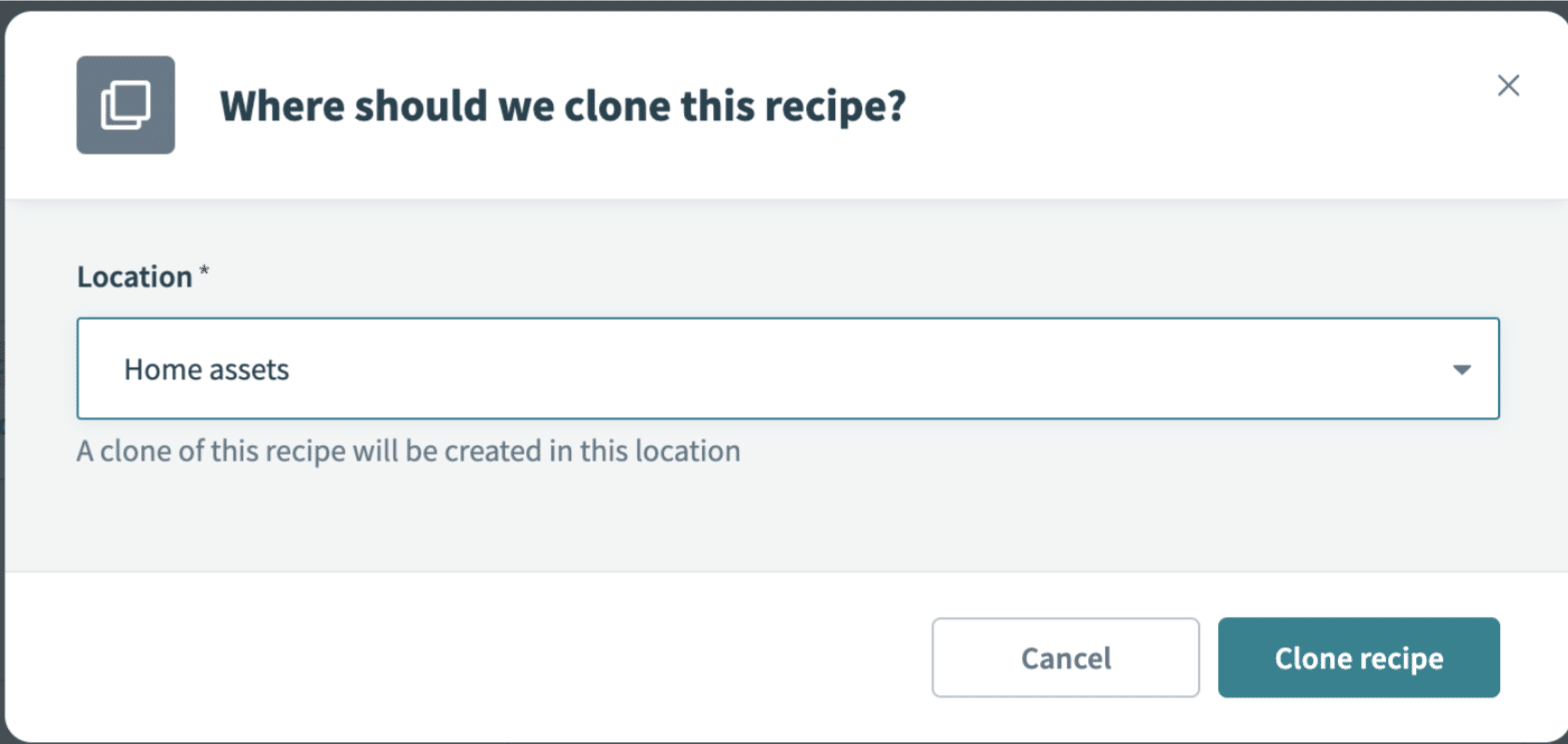
Task: Click Cancel to abort cloning
Action: point(1064,658)
